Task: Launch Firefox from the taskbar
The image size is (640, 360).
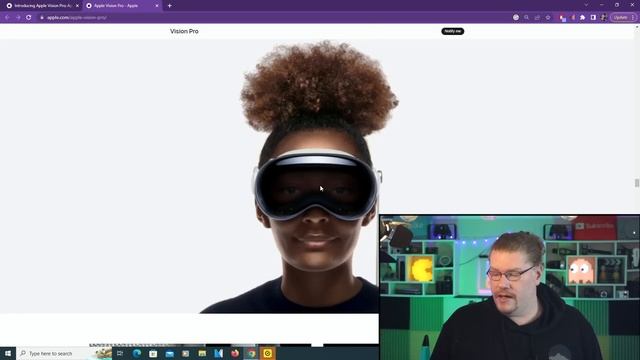Action: pyautogui.click(x=235, y=353)
